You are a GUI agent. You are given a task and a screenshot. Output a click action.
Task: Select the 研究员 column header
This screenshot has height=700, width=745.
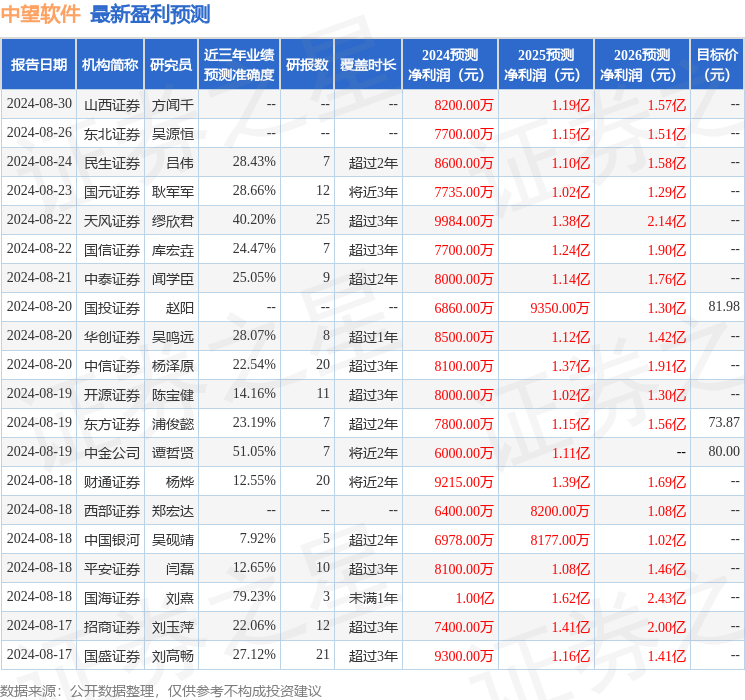coord(171,65)
